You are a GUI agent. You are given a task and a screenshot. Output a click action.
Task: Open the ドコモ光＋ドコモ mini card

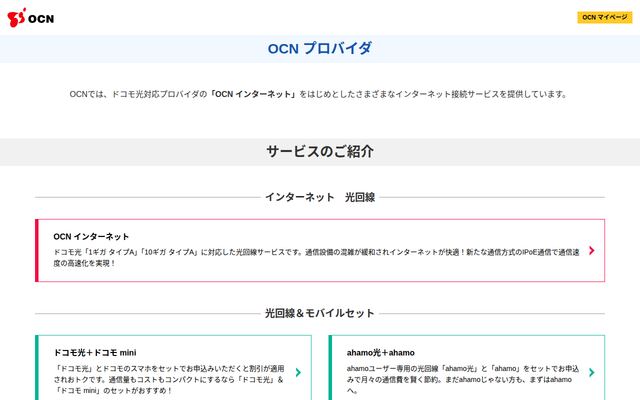click(173, 368)
